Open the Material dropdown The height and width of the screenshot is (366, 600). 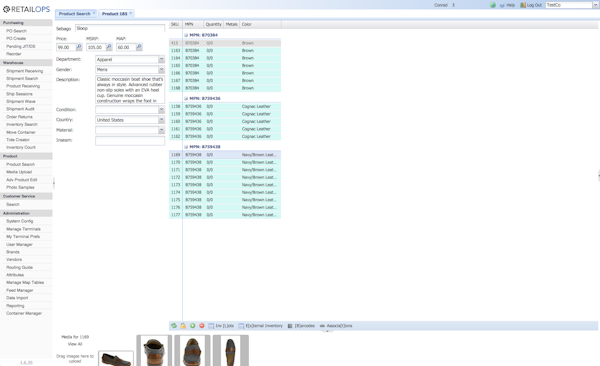pyautogui.click(x=161, y=130)
